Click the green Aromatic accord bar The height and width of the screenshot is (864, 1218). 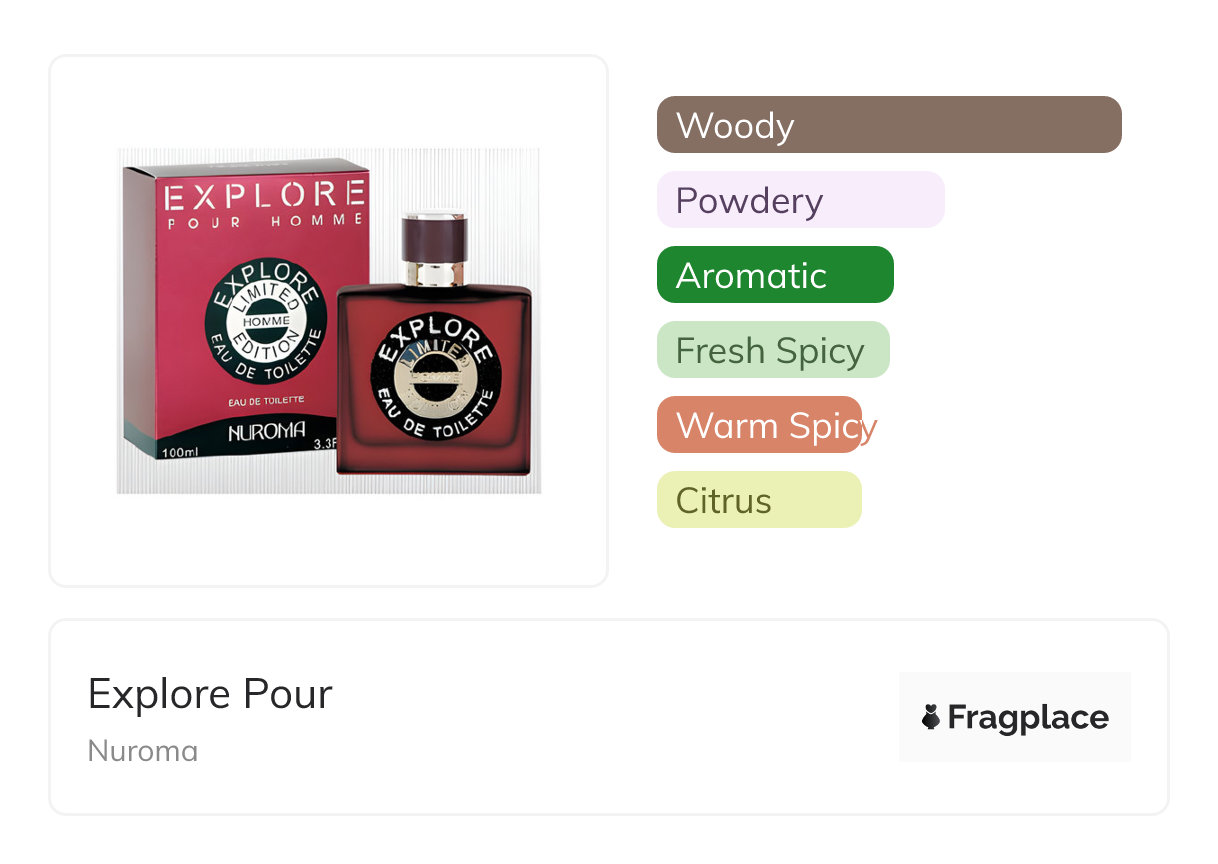(x=775, y=275)
